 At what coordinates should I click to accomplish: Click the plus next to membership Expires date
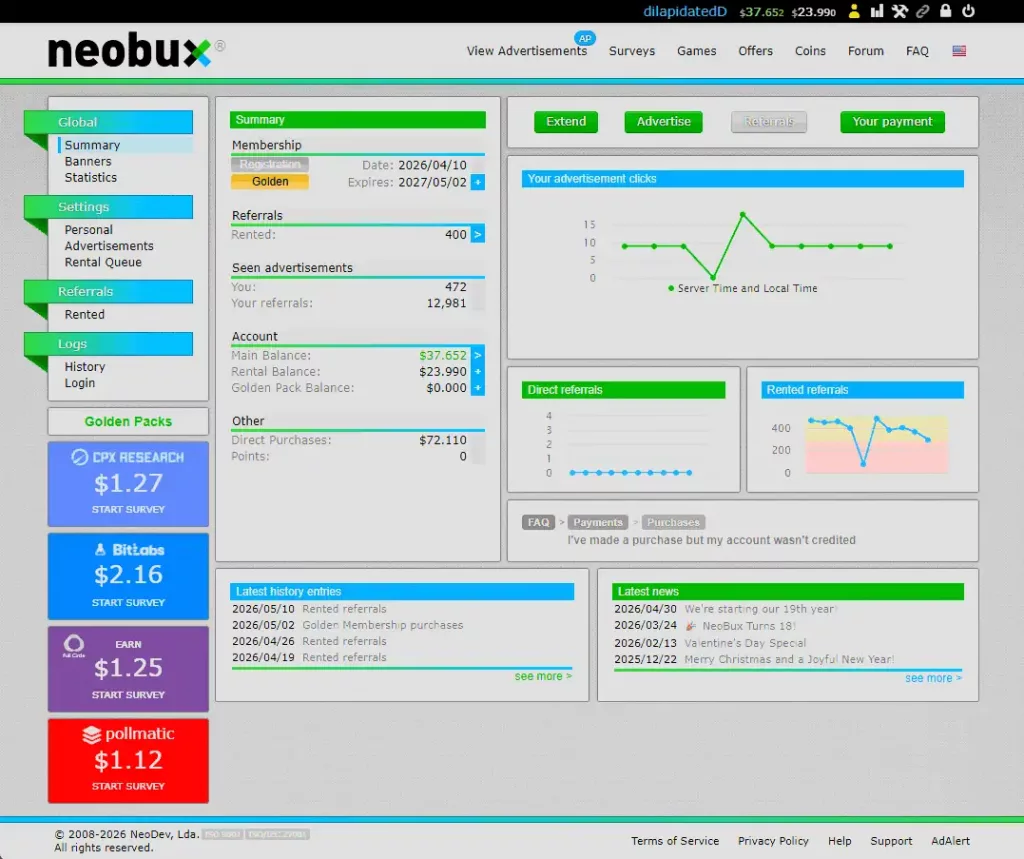477,182
